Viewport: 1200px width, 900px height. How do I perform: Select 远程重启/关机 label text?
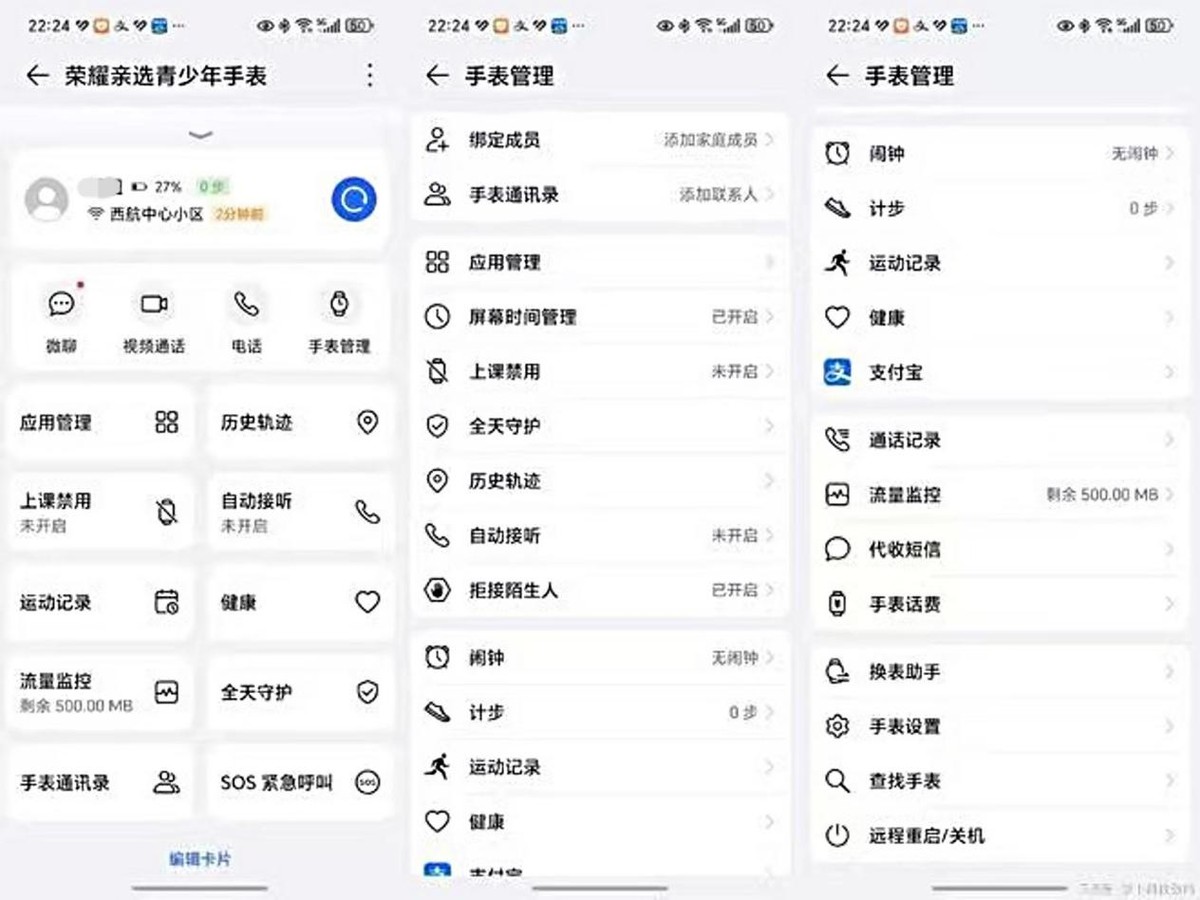[927, 836]
